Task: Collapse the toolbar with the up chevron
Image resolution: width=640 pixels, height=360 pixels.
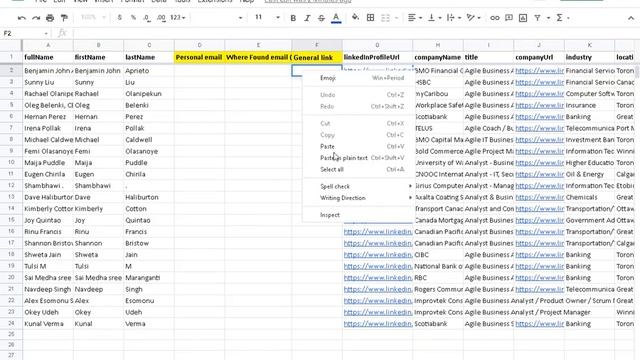Action: pyautogui.click(x=631, y=18)
